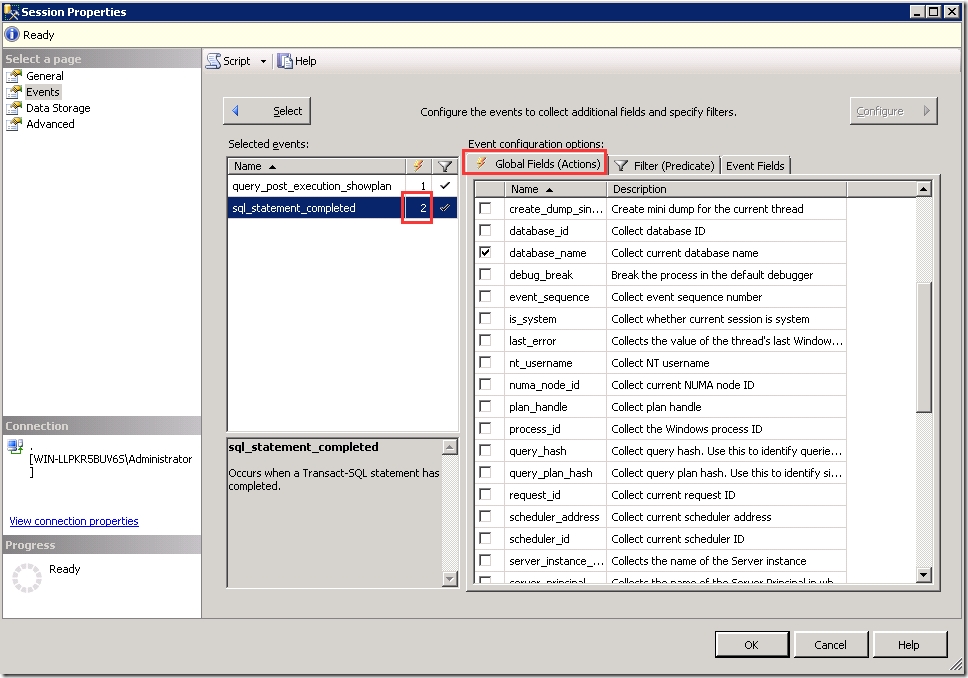This screenshot has height=678, width=968.
Task: Check the query_plan_hash checkbox
Action: (485, 472)
